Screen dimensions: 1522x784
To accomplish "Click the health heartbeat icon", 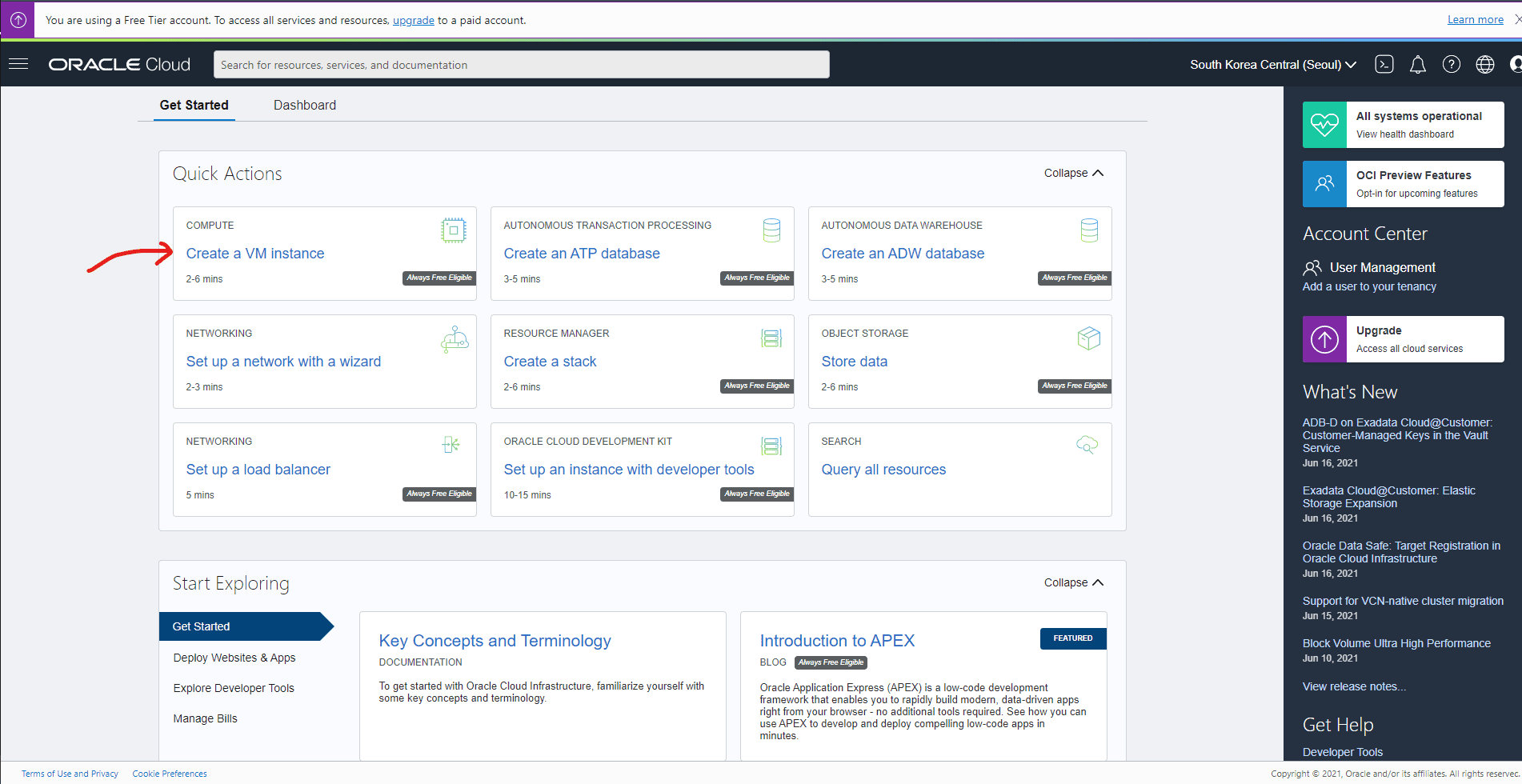I will pos(1324,125).
